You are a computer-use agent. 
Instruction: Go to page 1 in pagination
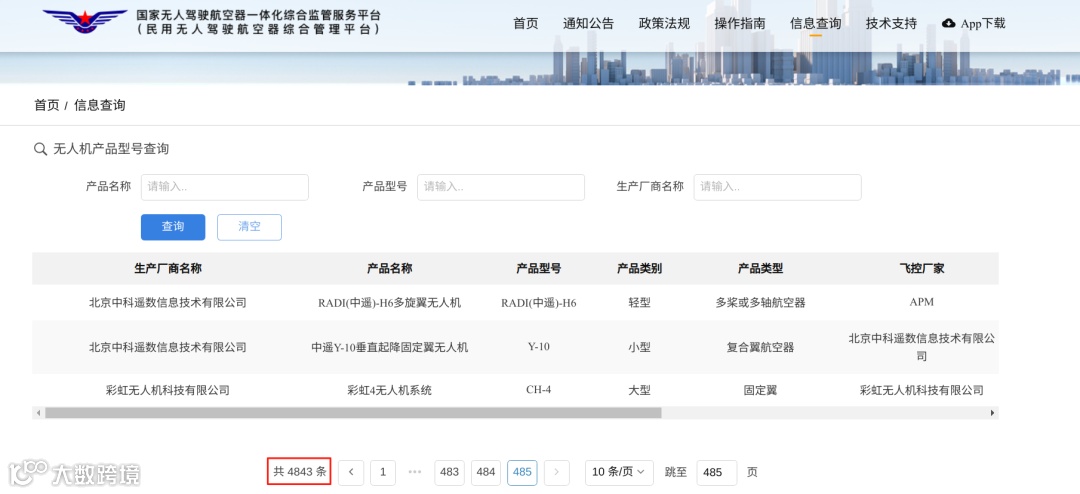[383, 472]
